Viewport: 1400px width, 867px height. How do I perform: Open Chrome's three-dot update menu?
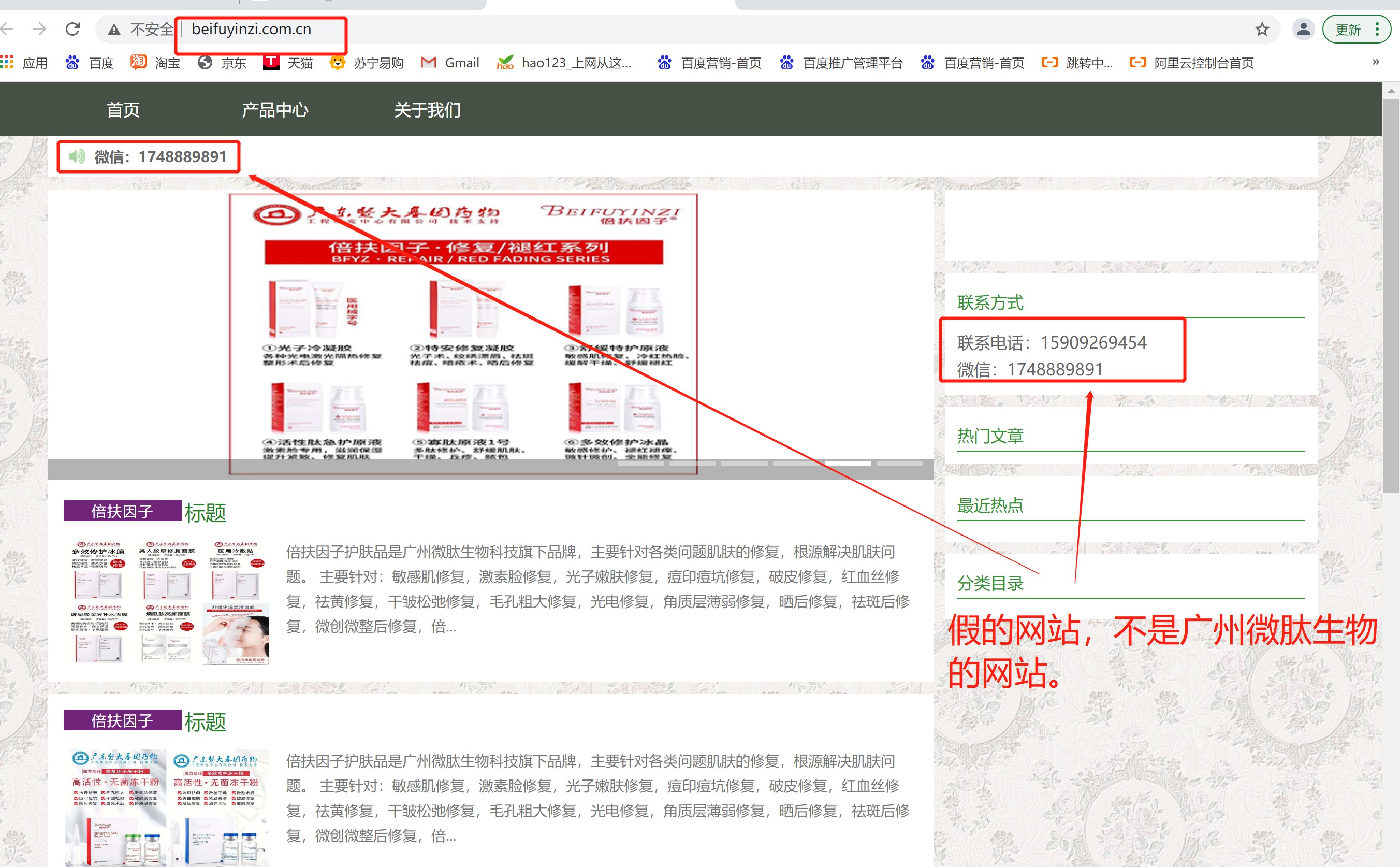(x=1377, y=29)
